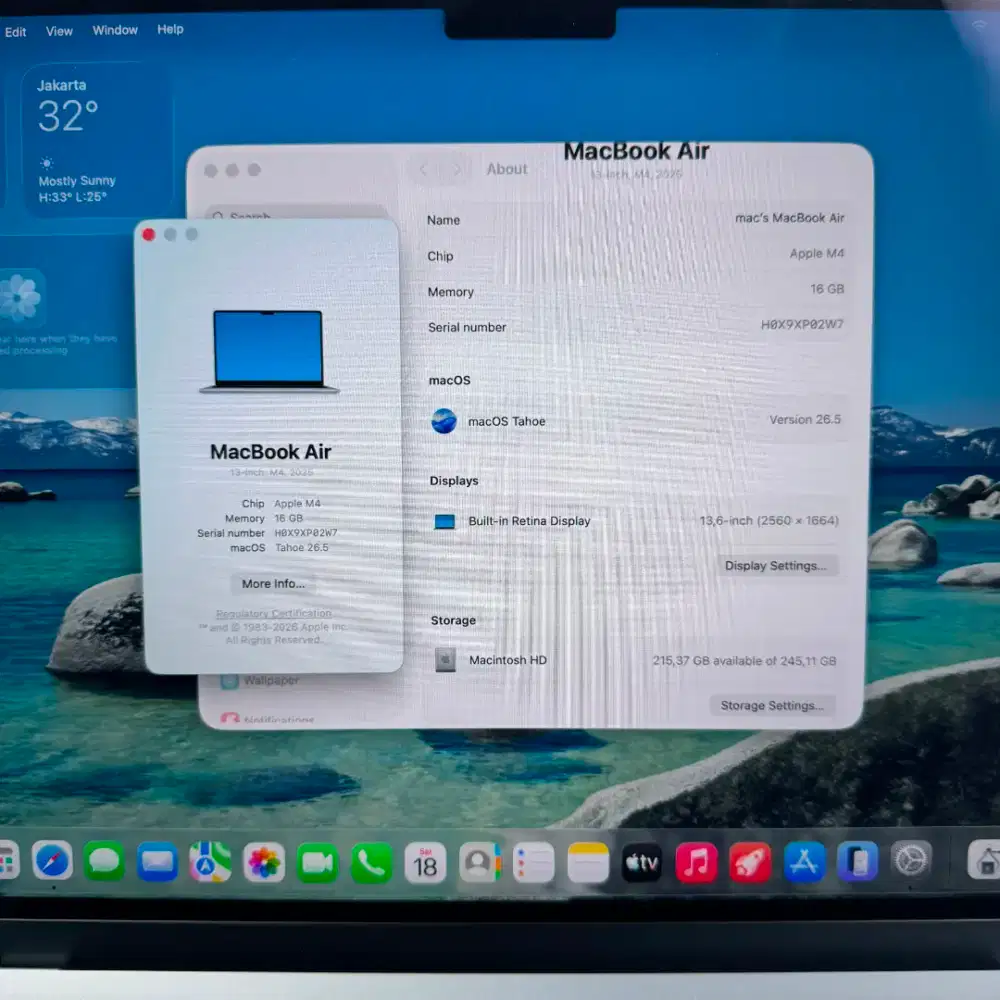Open System Settings gear in the Dock
Viewport: 1000px width, 1000px height.
coord(911,860)
